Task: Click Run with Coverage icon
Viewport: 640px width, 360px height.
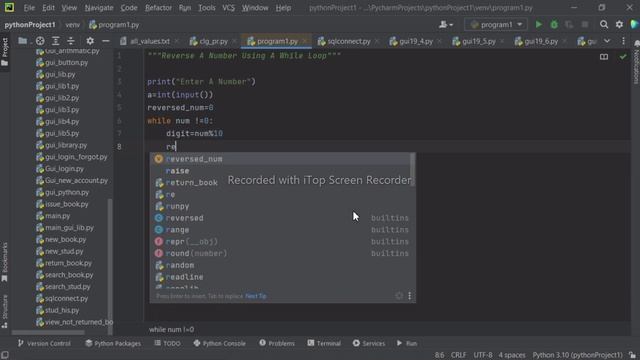Action: [569, 25]
